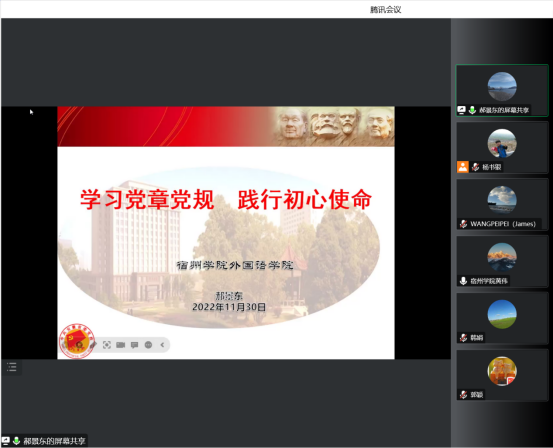
Task: Click the green microphone on the top participant tile
Action: coord(472,110)
